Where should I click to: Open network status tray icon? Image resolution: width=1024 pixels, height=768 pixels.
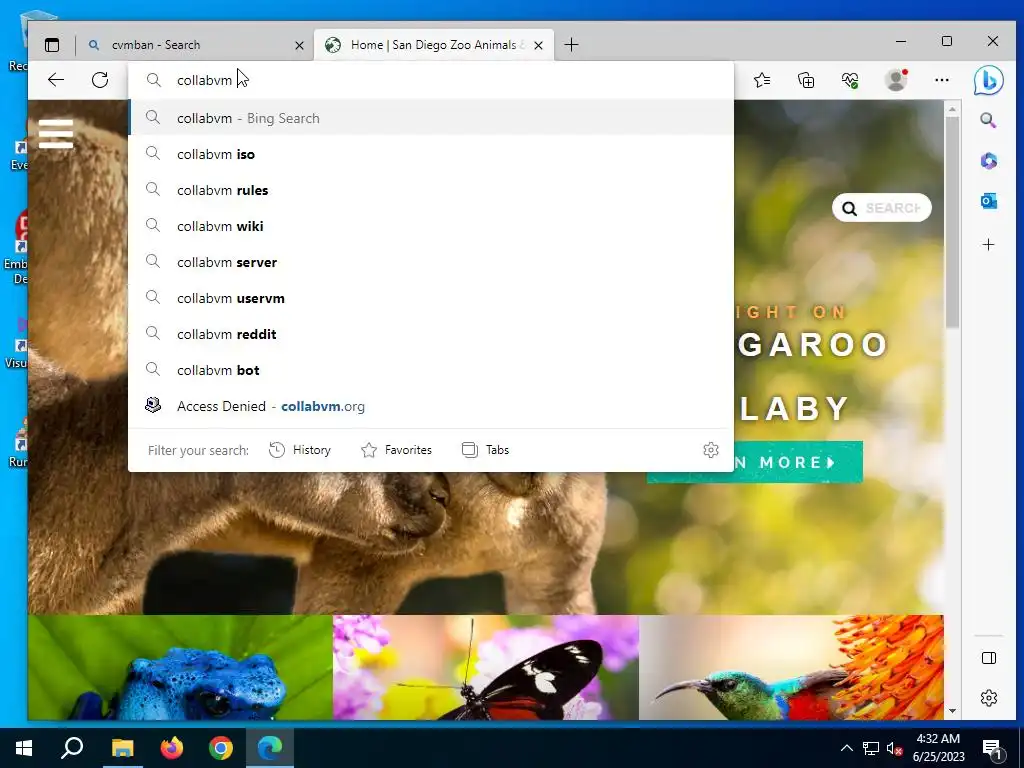point(871,748)
